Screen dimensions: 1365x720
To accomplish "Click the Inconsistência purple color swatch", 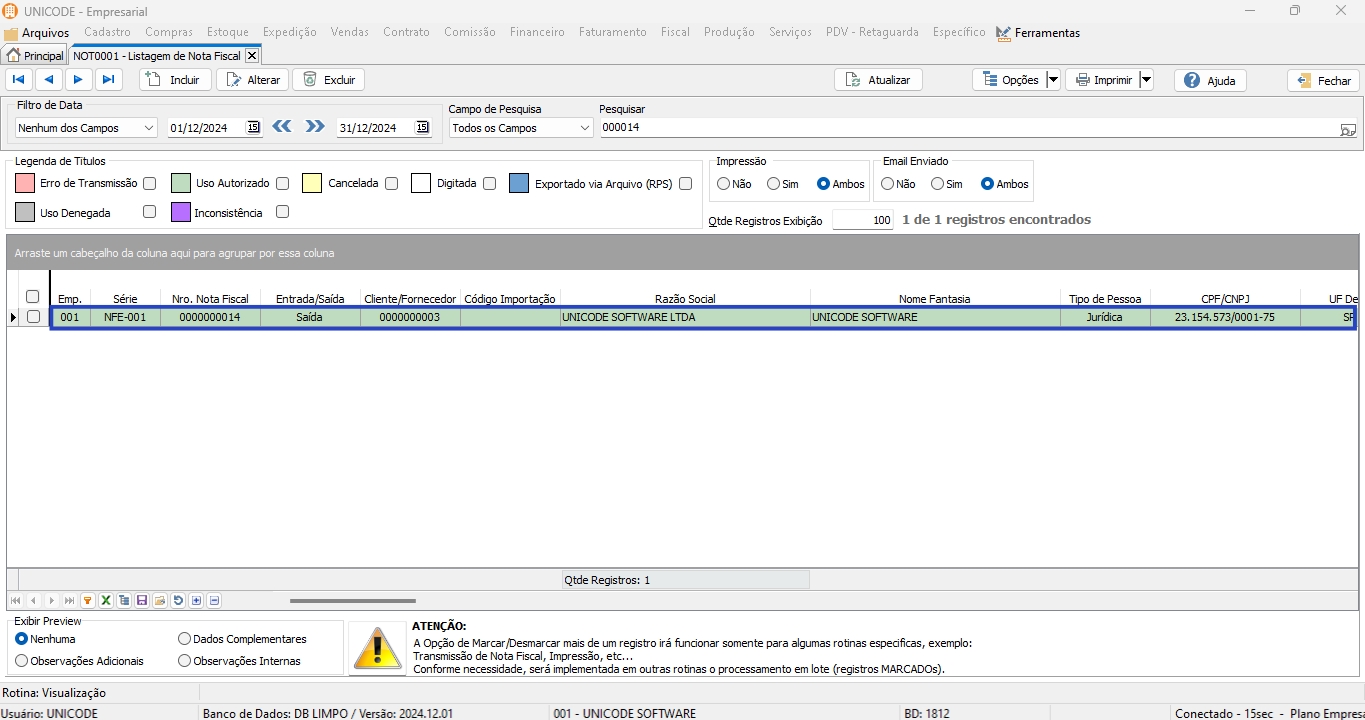I will point(181,212).
